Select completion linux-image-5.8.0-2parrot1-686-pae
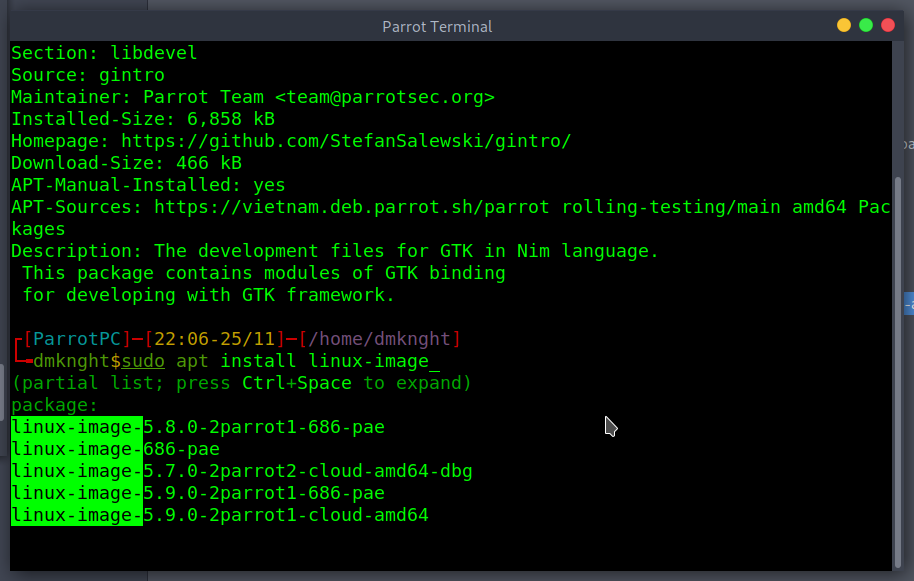This screenshot has width=914, height=581. point(198,427)
